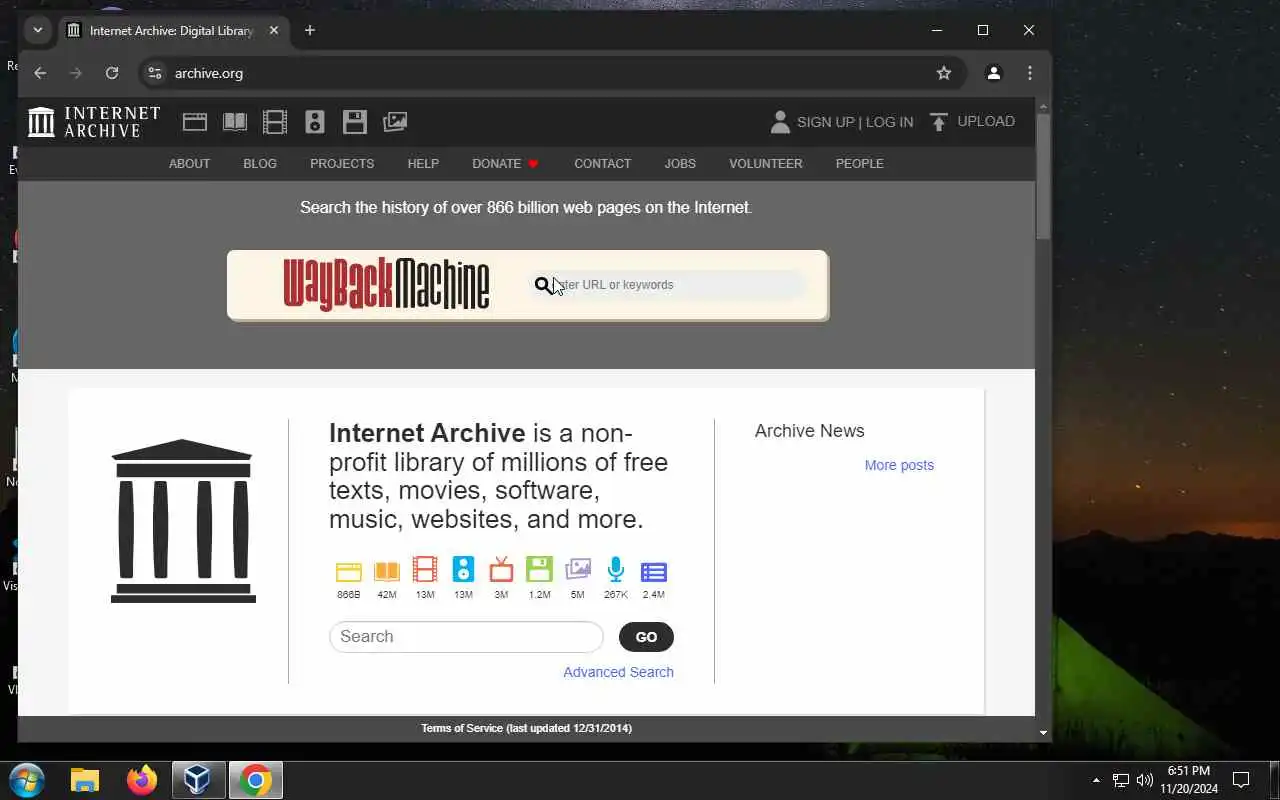This screenshot has width=1280, height=800.
Task: Click the WayBack Machine logo
Action: point(386,285)
